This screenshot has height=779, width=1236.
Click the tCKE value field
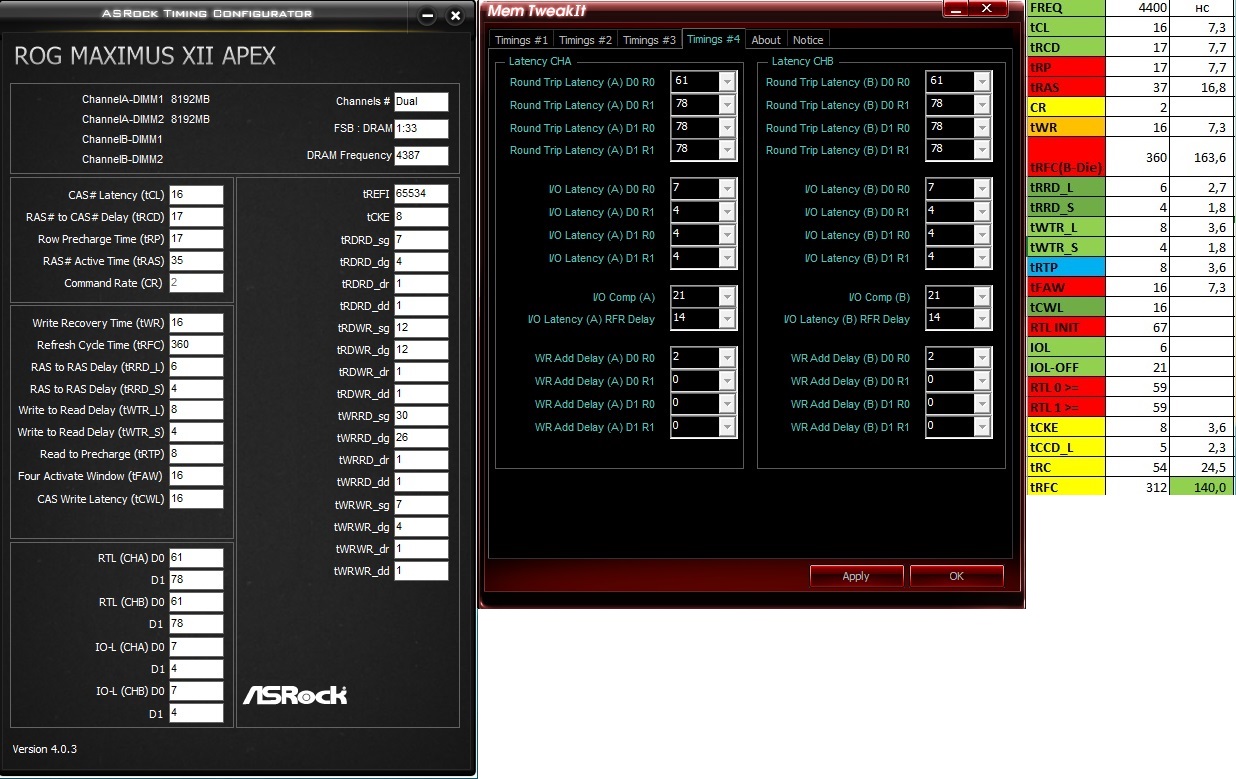[421, 217]
